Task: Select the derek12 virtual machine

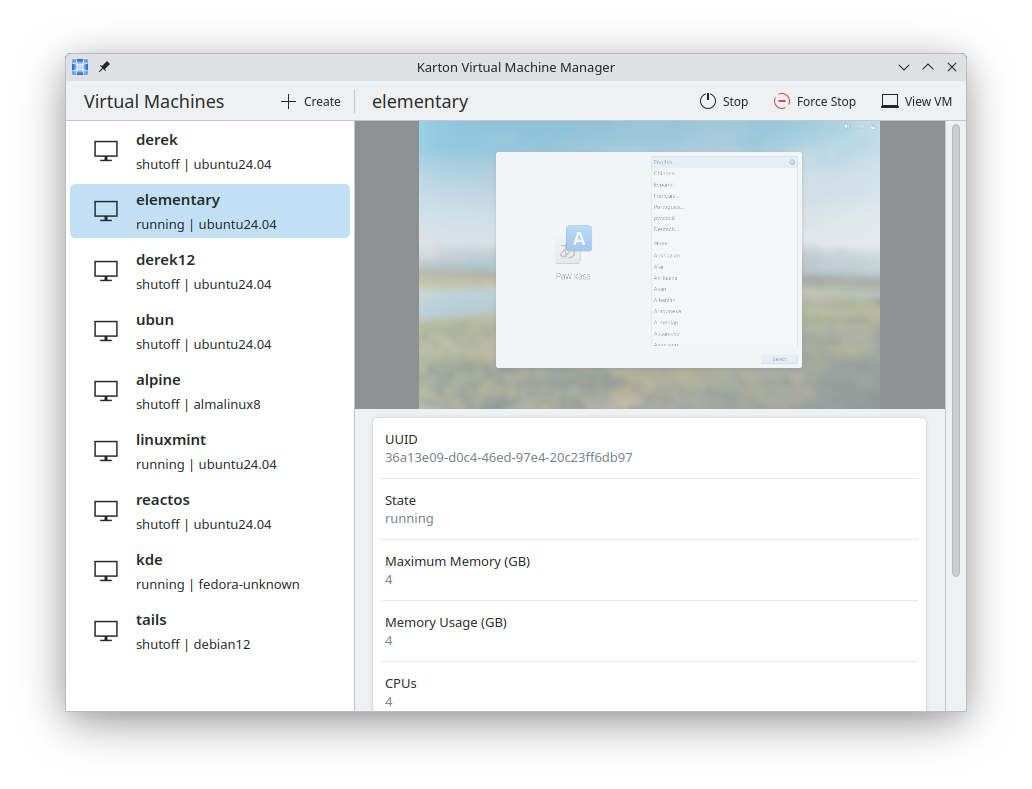Action: [x=210, y=271]
